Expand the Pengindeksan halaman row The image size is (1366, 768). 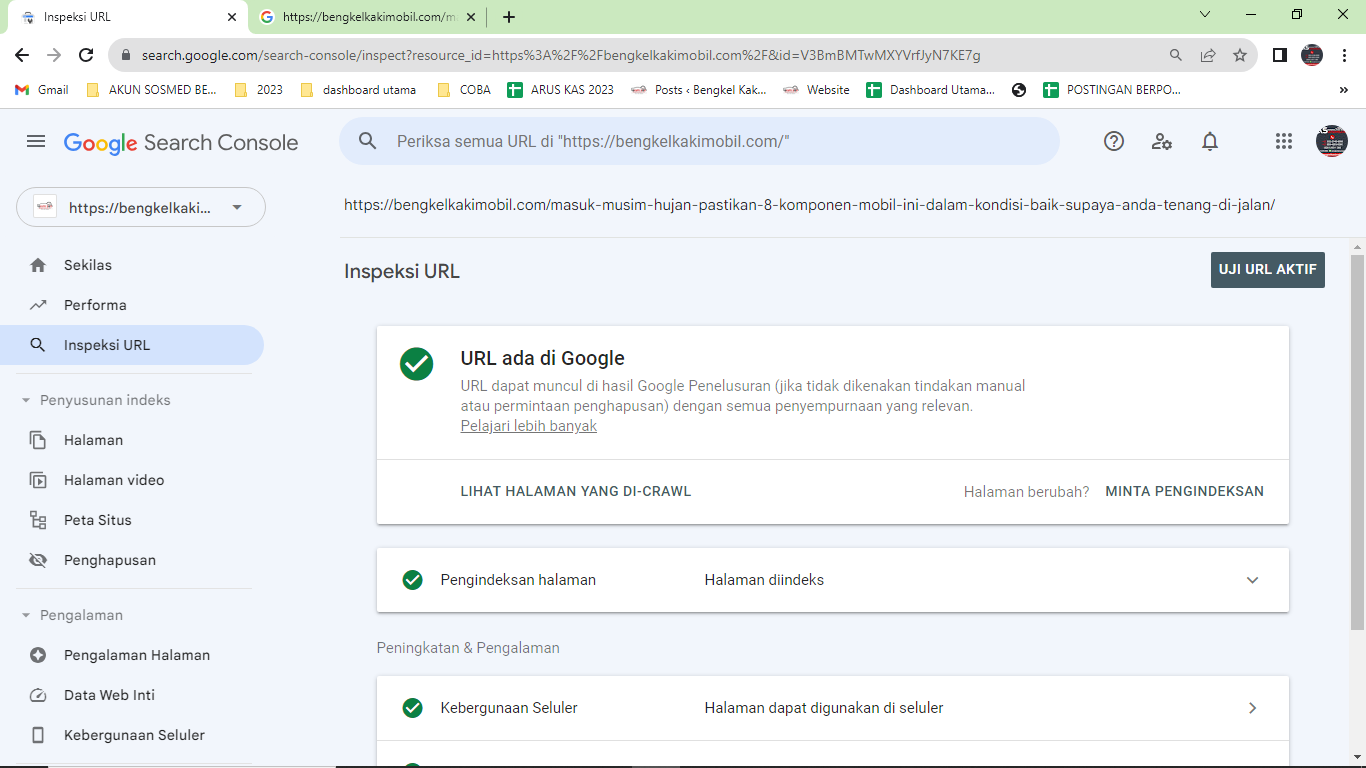pos(833,580)
